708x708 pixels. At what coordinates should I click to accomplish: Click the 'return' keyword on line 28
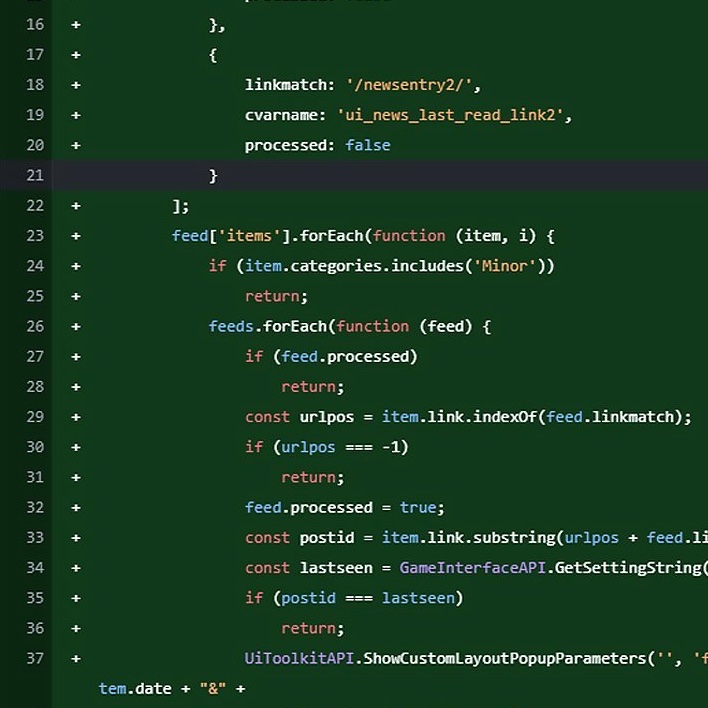point(309,387)
